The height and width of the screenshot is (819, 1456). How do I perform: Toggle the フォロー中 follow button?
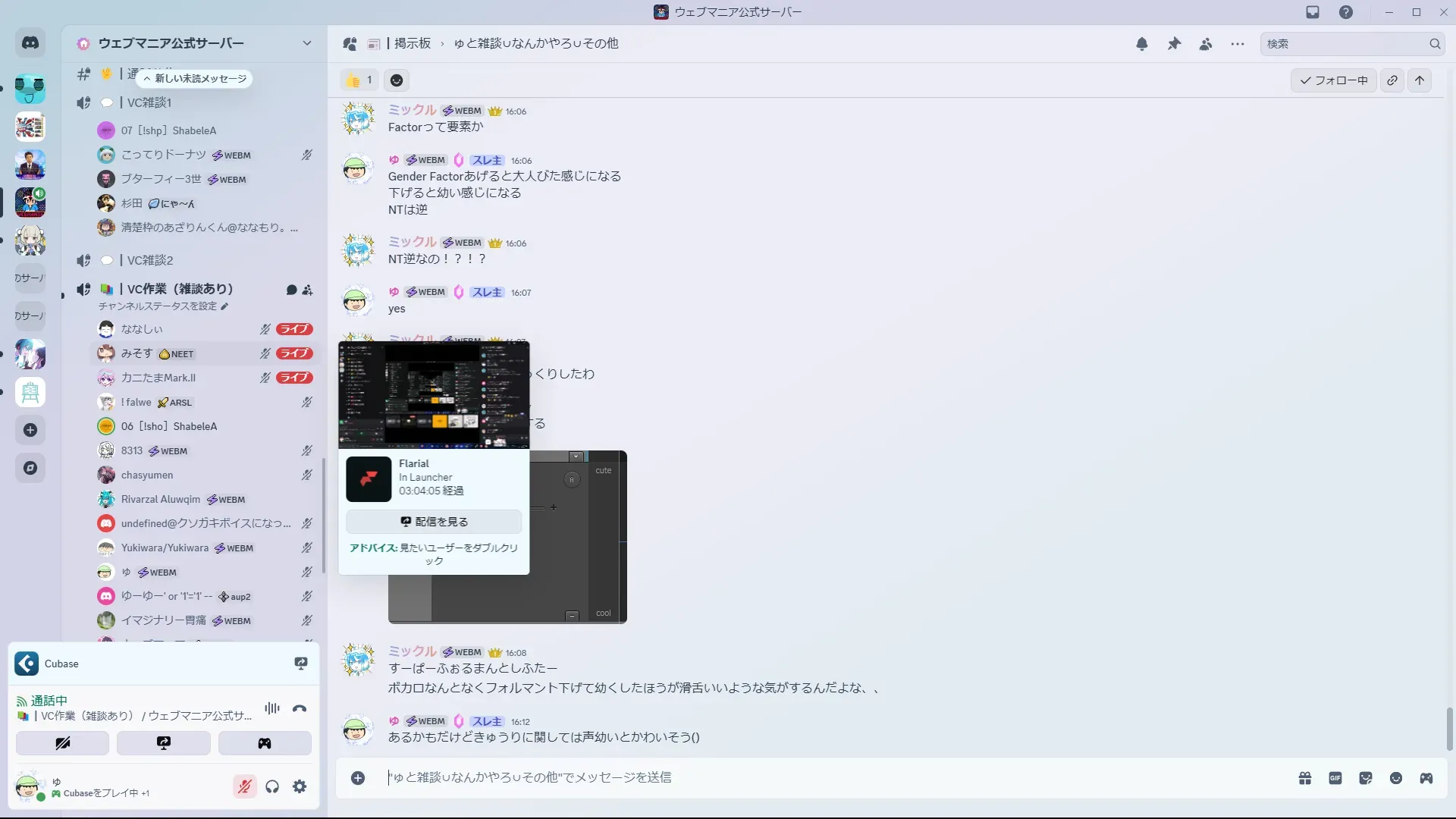tap(1334, 80)
